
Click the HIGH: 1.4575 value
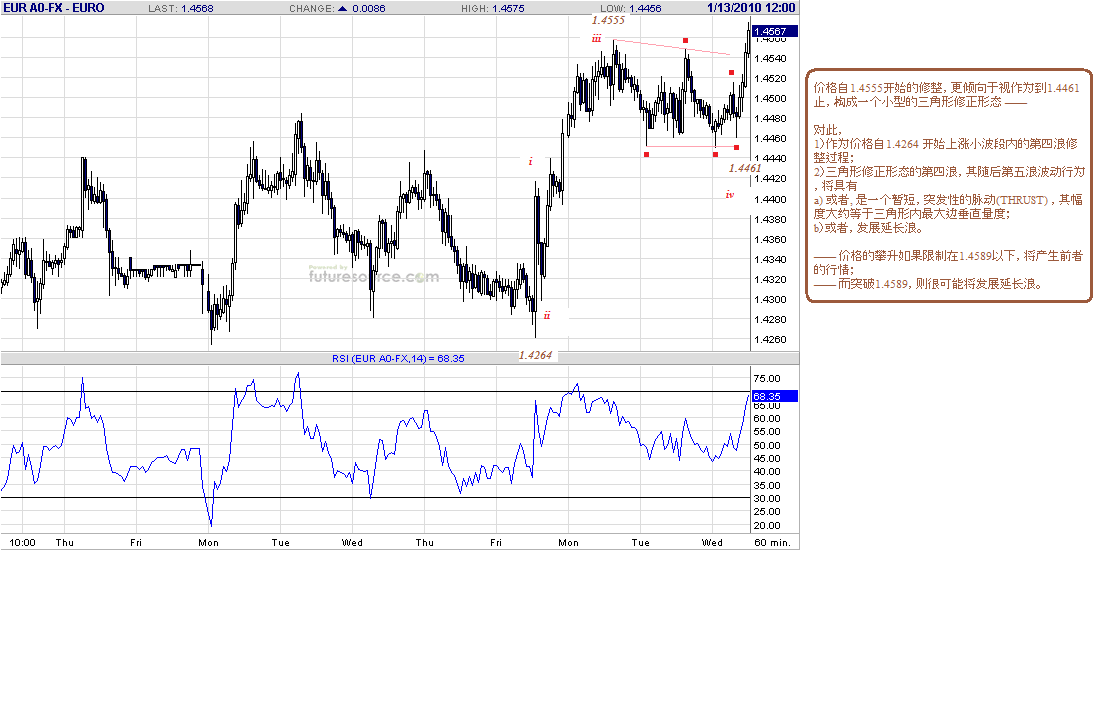493,8
